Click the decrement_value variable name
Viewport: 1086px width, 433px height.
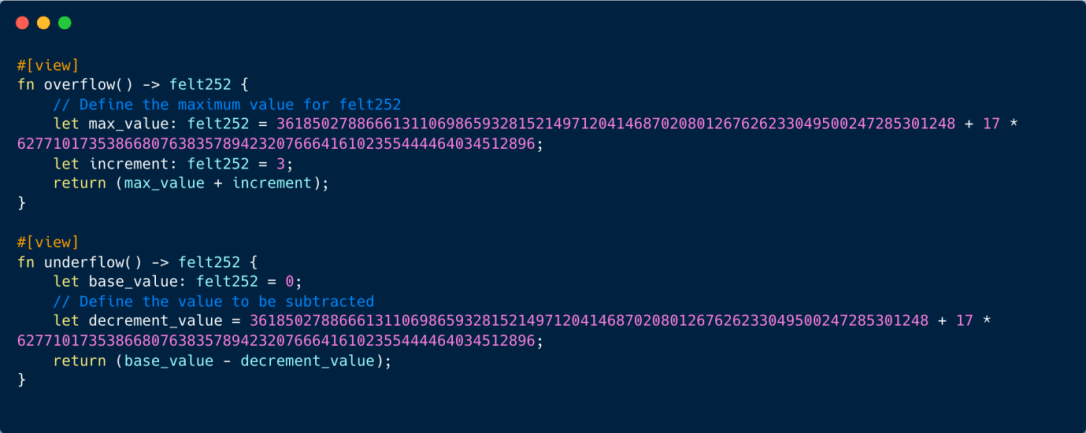(155, 321)
